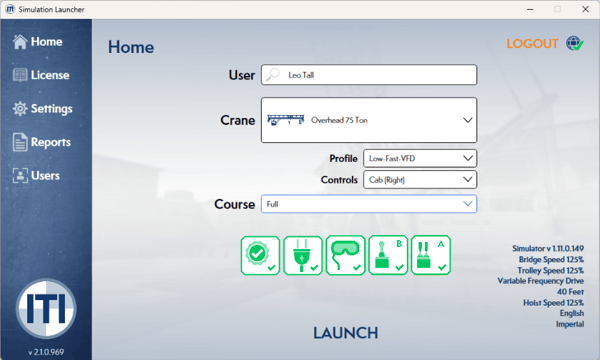
Task: Click the Bridge Speed 125% text
Action: click(551, 259)
